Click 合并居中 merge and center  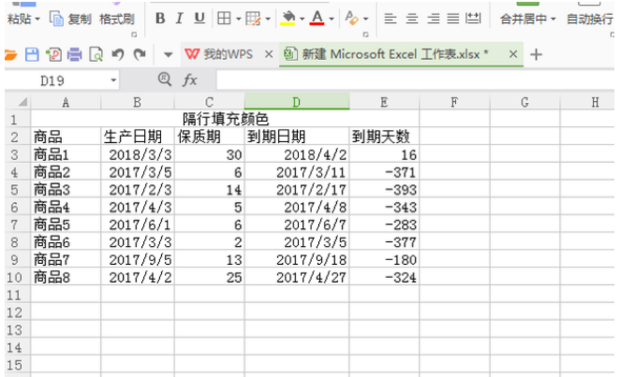(x=524, y=19)
